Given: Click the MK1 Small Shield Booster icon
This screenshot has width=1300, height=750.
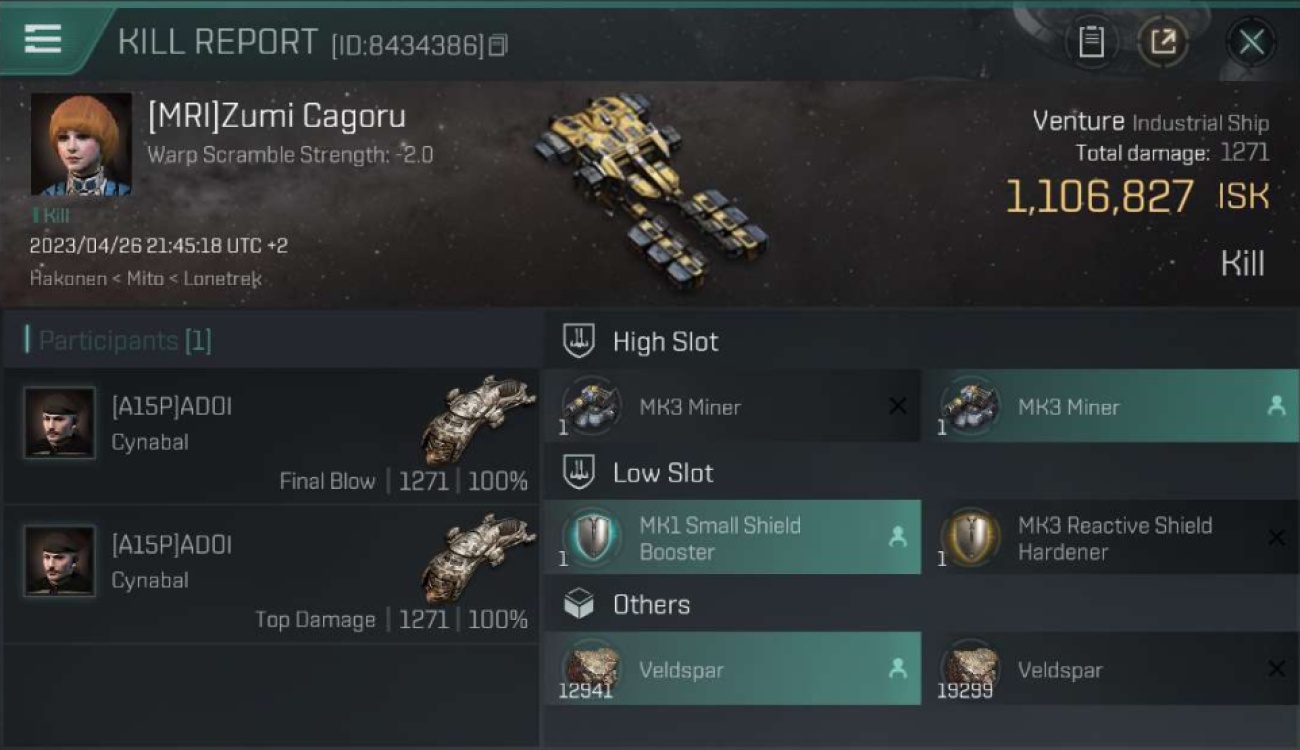Looking at the screenshot, I should pos(590,538).
